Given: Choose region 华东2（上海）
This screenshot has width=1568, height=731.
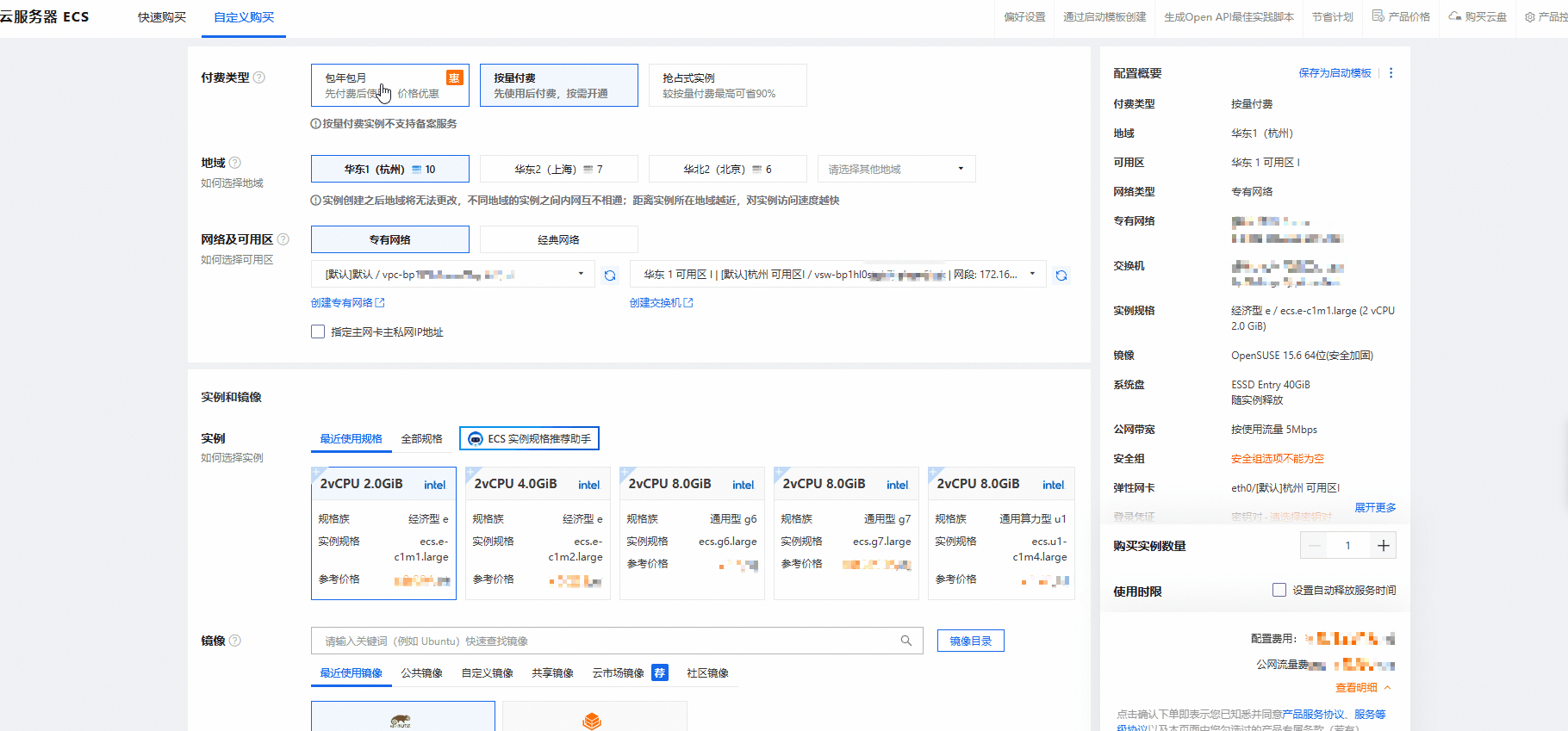Looking at the screenshot, I should tap(559, 169).
